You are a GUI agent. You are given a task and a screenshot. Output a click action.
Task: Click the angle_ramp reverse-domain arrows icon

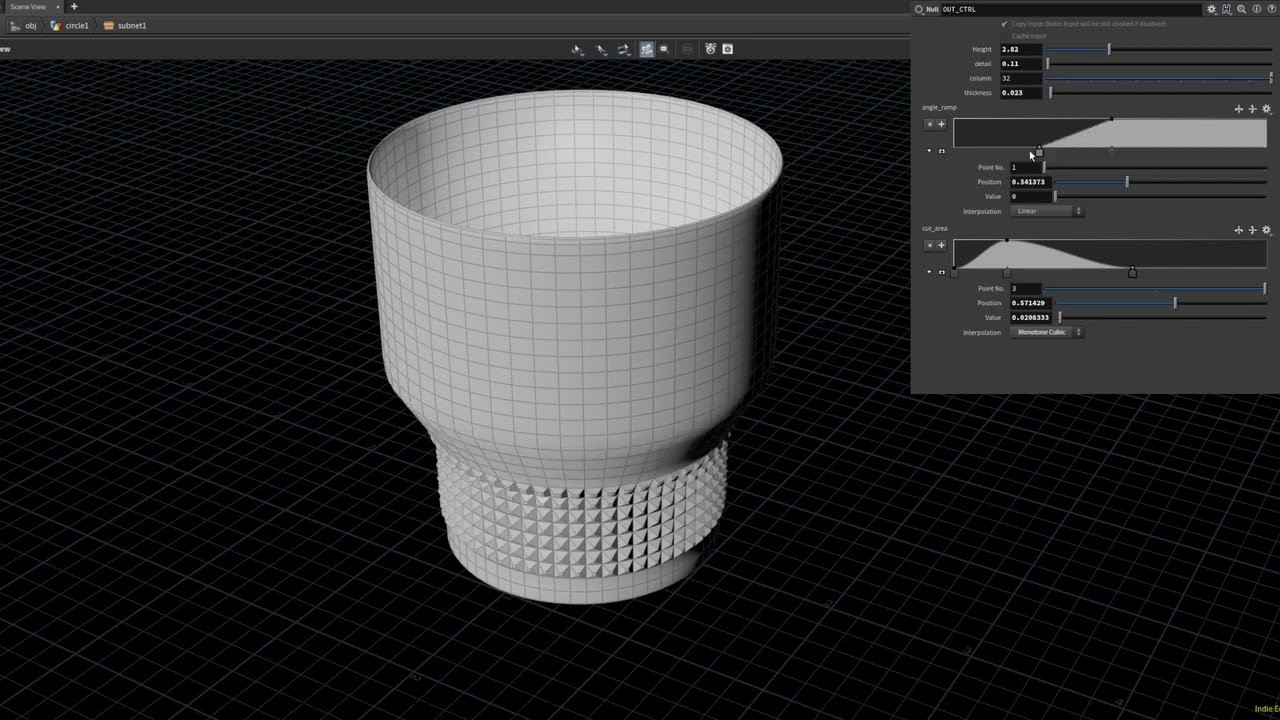(941, 151)
